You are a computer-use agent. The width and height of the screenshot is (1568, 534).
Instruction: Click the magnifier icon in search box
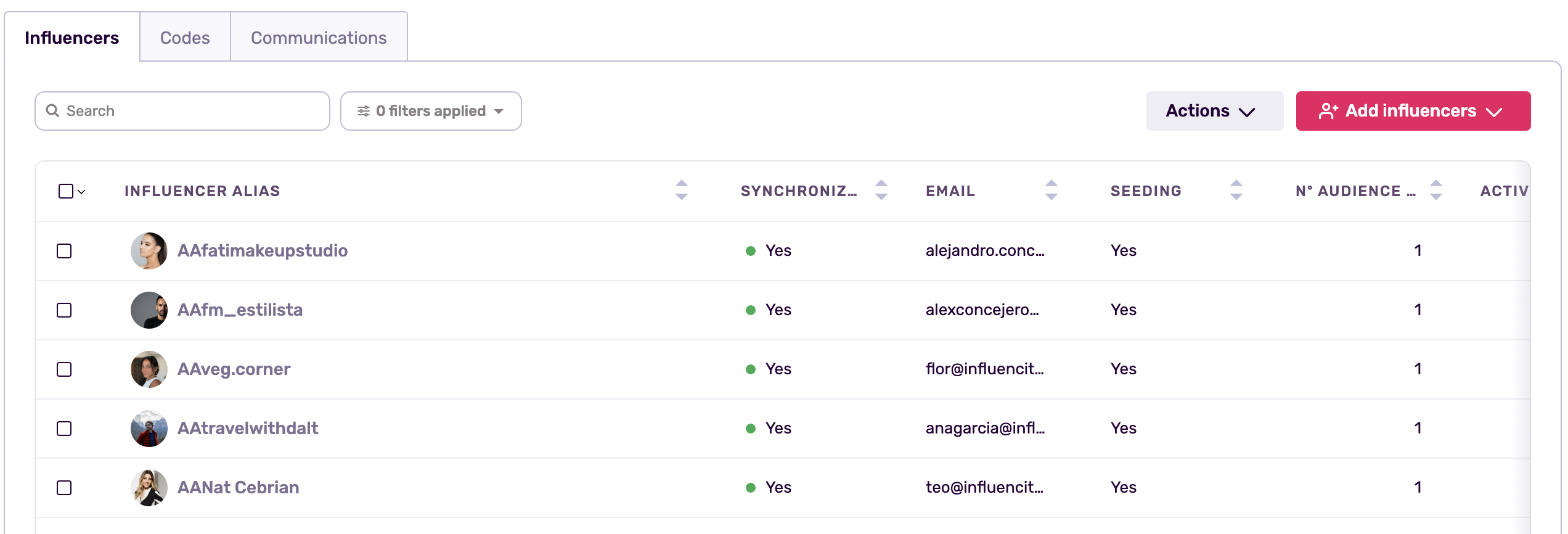point(53,111)
